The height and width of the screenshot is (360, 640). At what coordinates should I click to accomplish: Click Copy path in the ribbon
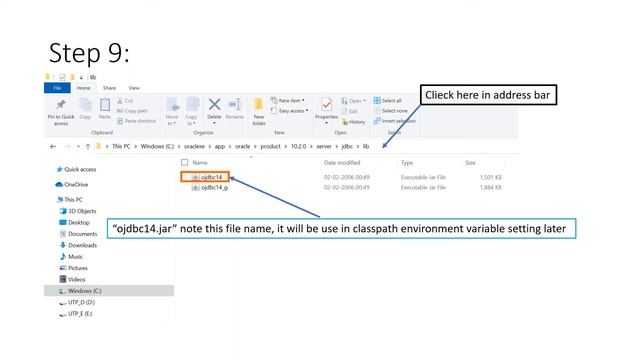point(132,111)
